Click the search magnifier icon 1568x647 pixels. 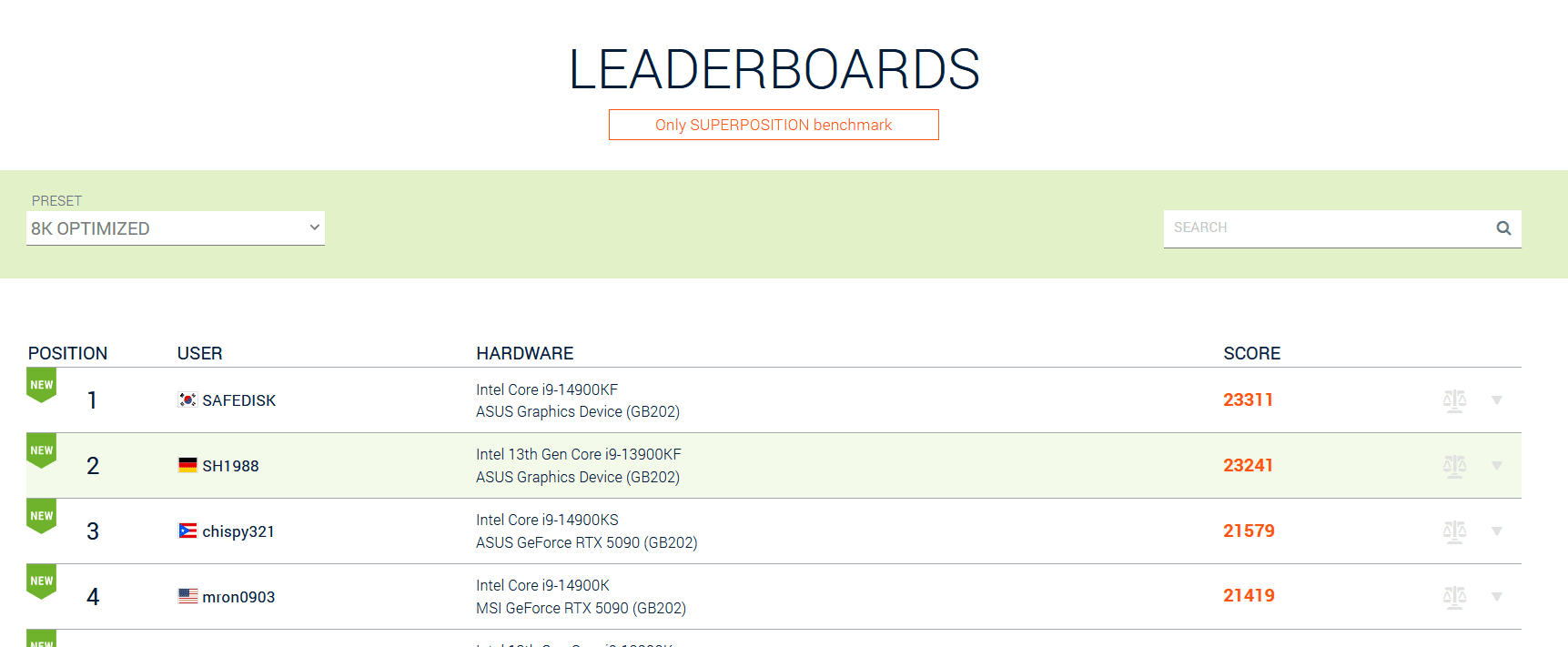1503,228
